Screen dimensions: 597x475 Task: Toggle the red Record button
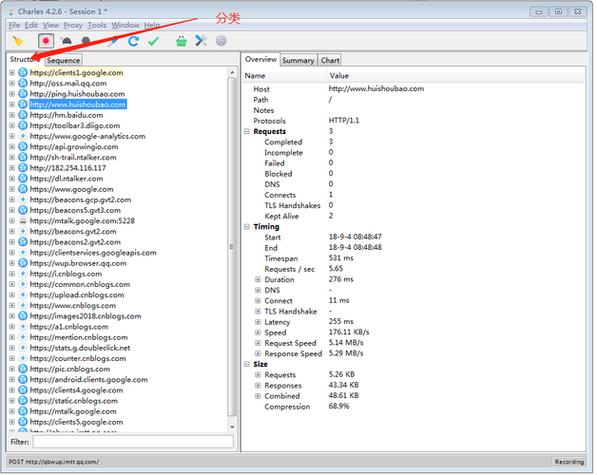[x=46, y=41]
